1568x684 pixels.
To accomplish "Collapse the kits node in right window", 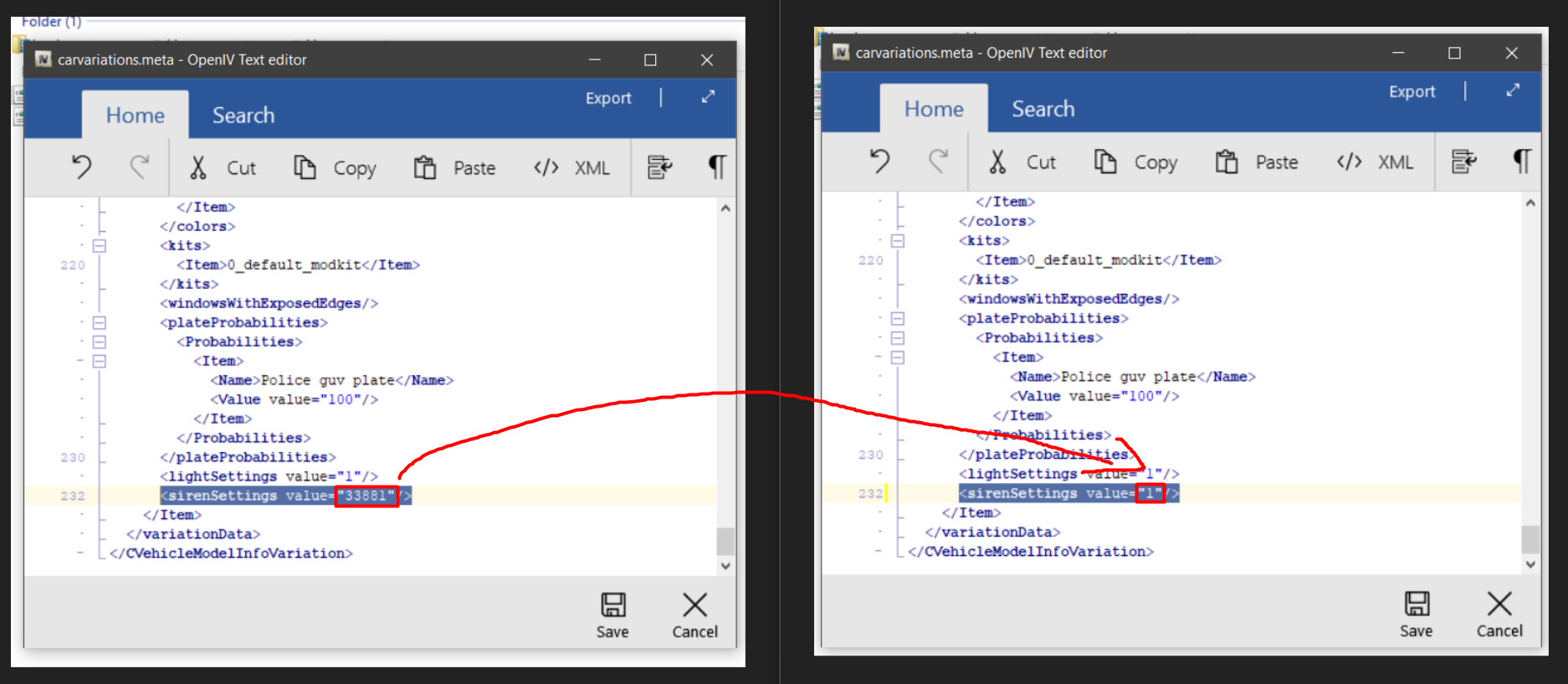I will pyautogui.click(x=898, y=241).
